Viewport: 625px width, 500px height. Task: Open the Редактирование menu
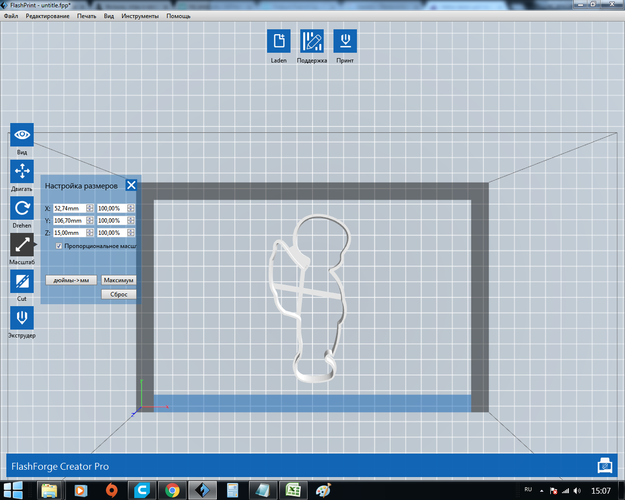47,16
